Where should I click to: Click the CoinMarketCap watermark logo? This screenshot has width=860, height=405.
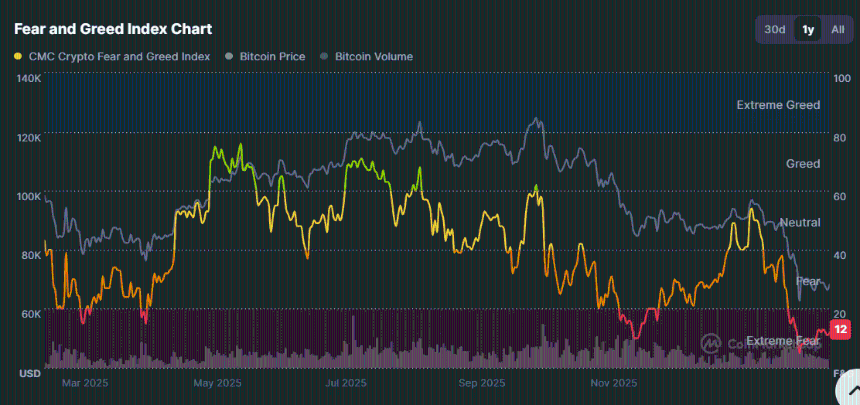click(x=712, y=343)
